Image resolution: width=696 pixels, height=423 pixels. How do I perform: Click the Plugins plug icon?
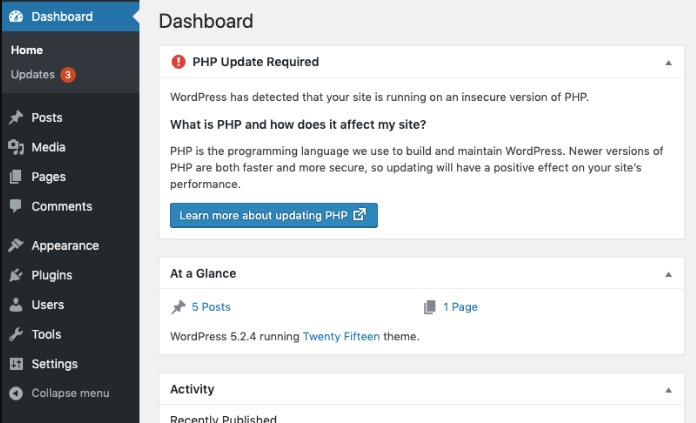click(16, 275)
